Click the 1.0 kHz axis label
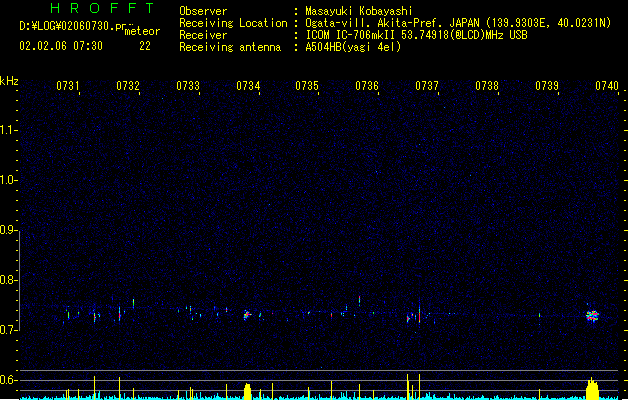 (x=8, y=180)
